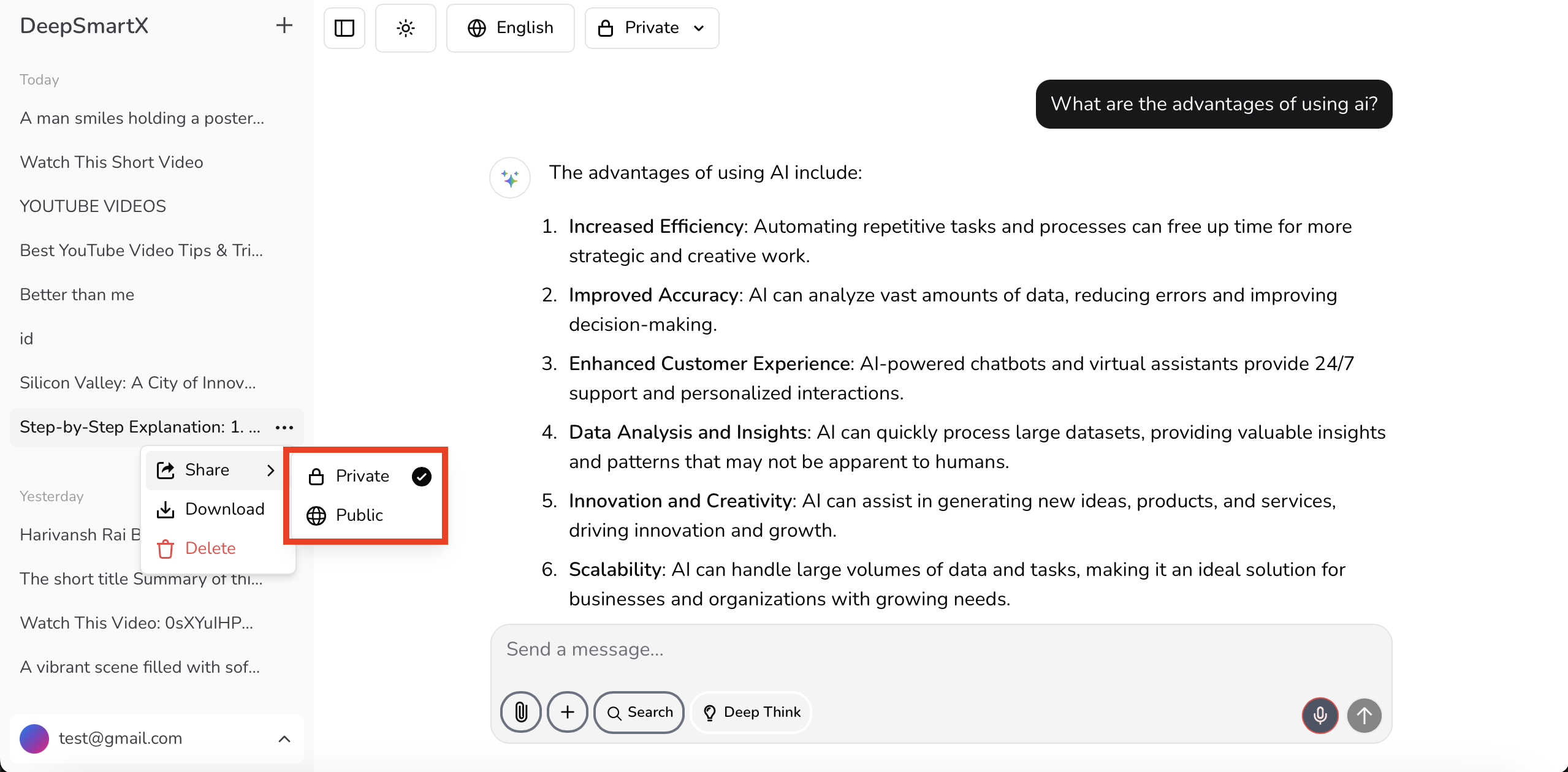
Task: Click the plus icon in message box
Action: pyautogui.click(x=568, y=712)
